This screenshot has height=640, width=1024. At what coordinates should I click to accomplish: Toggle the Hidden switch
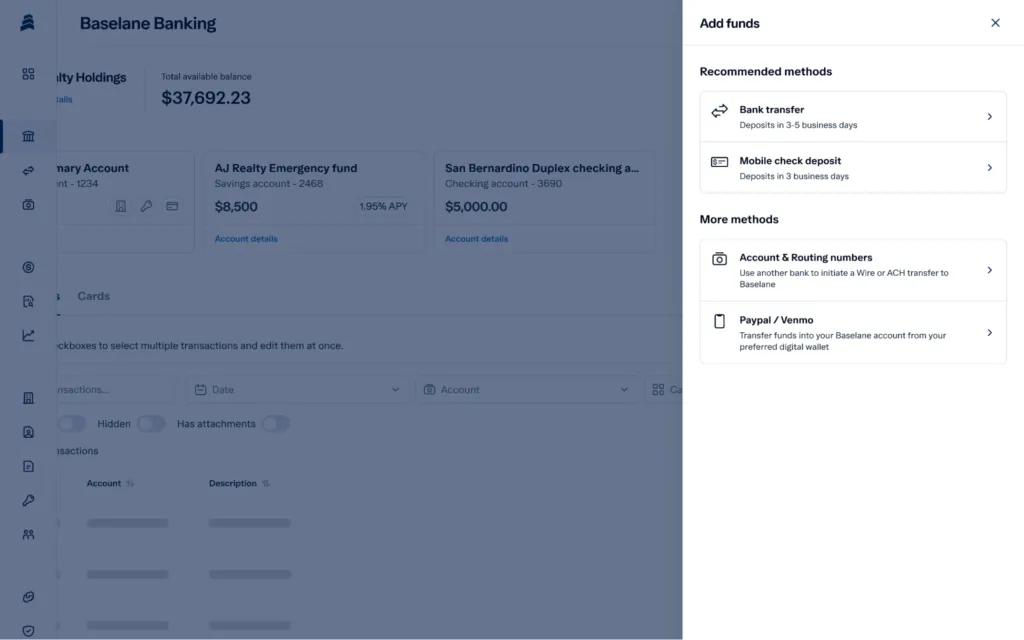click(151, 423)
